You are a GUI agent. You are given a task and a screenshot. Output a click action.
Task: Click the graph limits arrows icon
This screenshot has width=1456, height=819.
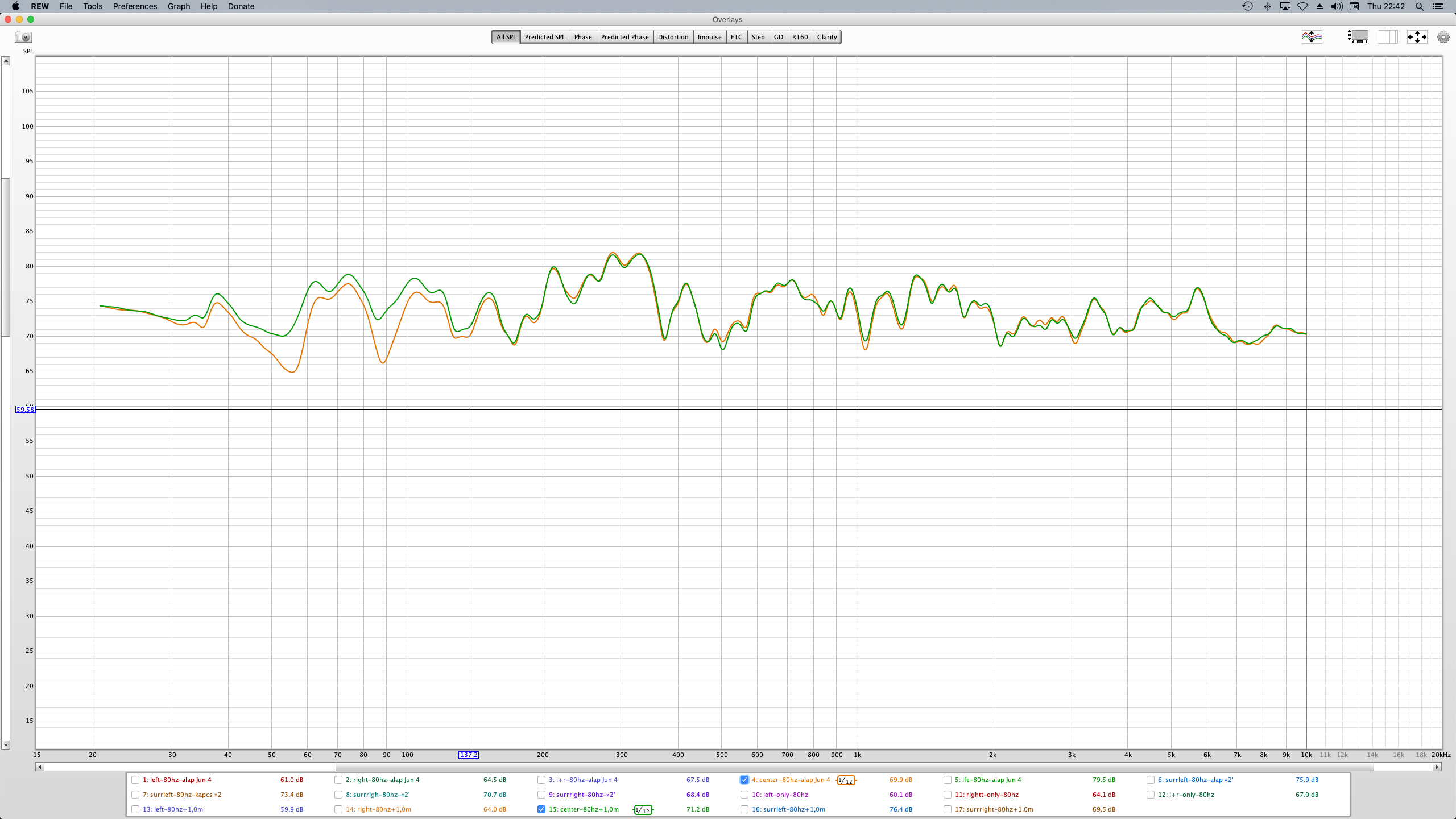(1417, 37)
